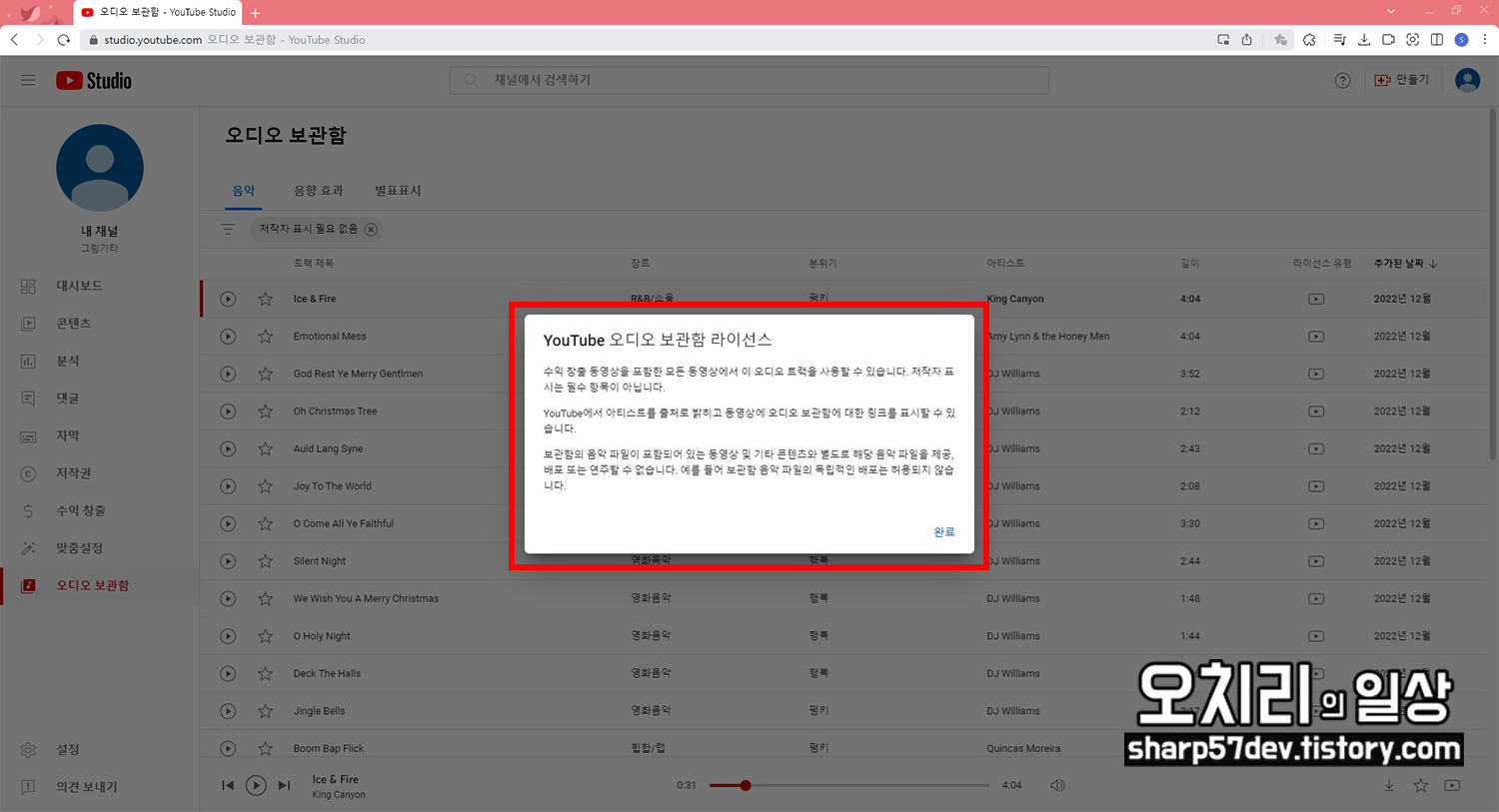This screenshot has width=1499, height=812.
Task: Play the Ice & Fire track
Action: pos(228,299)
